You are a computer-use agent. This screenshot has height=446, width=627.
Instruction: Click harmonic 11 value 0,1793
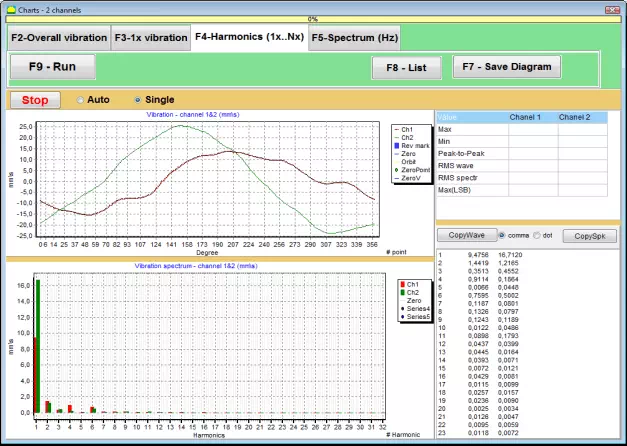pyautogui.click(x=508, y=336)
